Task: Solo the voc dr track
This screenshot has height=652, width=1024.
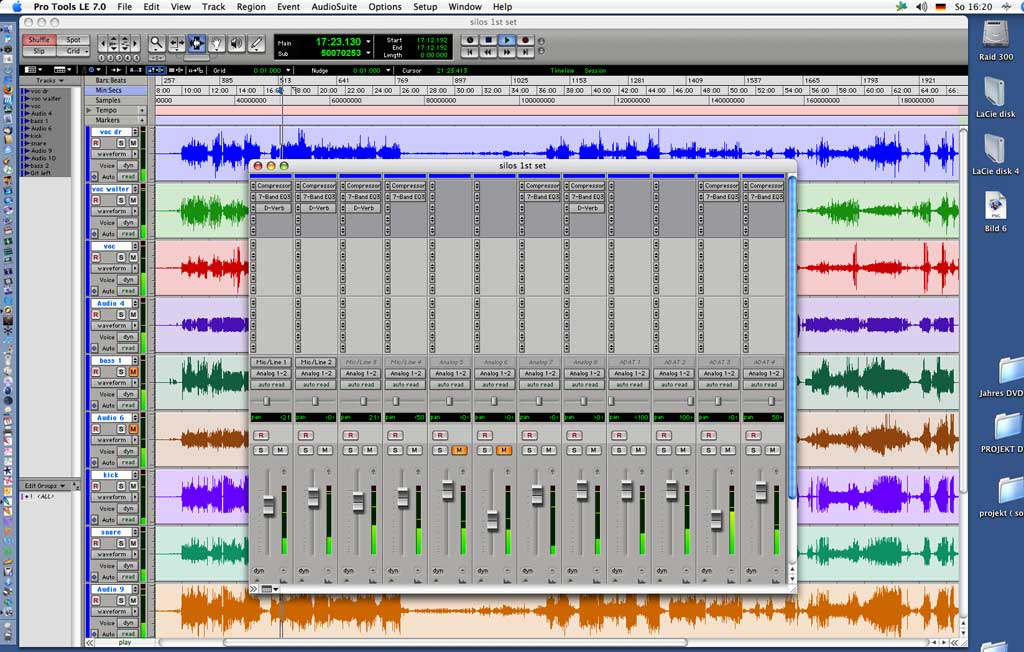Action: tap(121, 142)
